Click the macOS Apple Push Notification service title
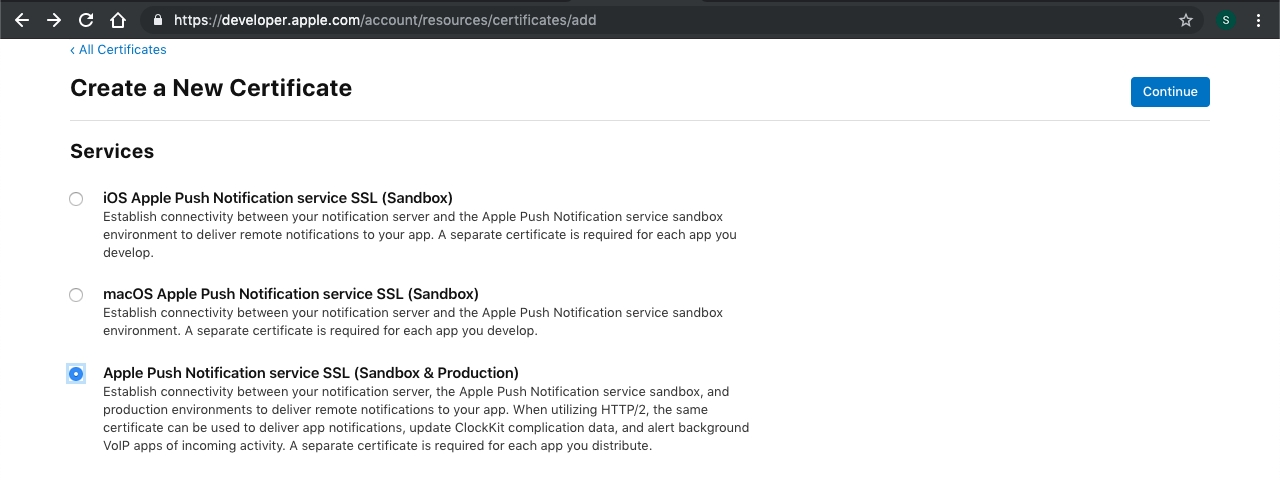Screen dimensions: 1280x480 click(x=291, y=294)
